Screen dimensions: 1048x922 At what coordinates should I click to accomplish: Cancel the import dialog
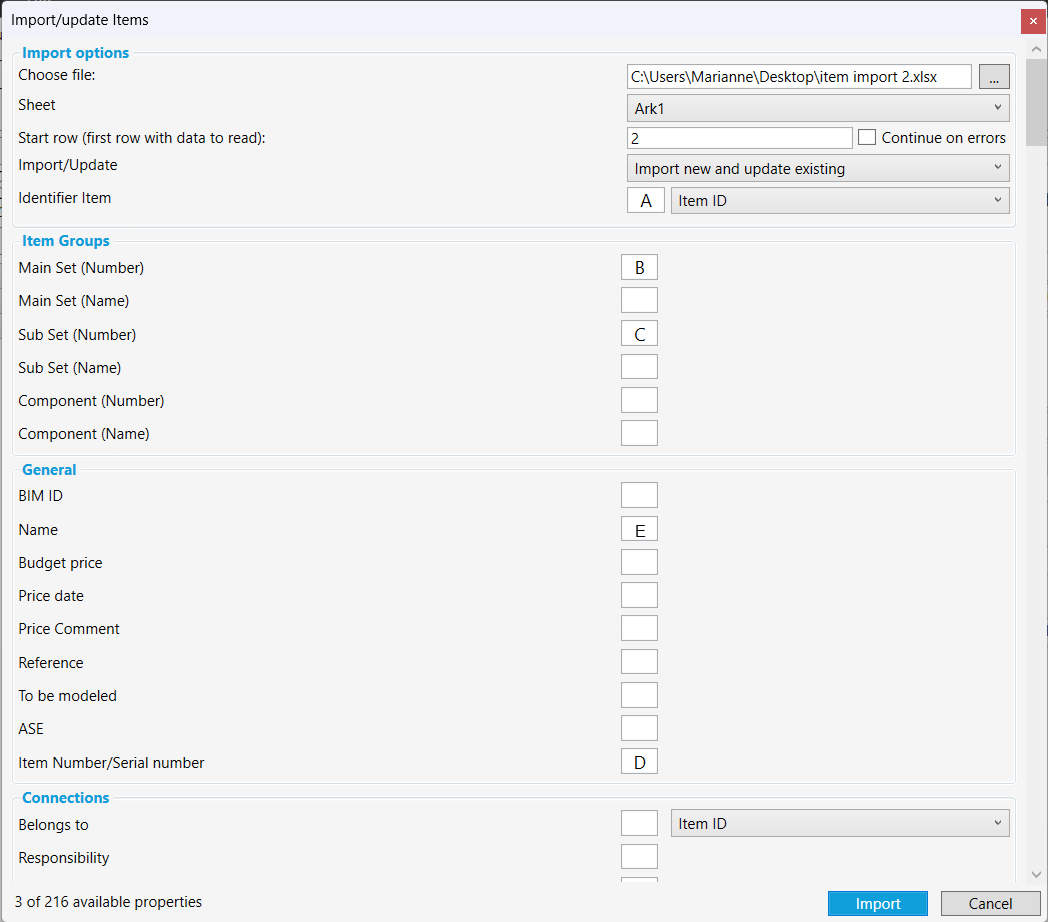(x=990, y=904)
